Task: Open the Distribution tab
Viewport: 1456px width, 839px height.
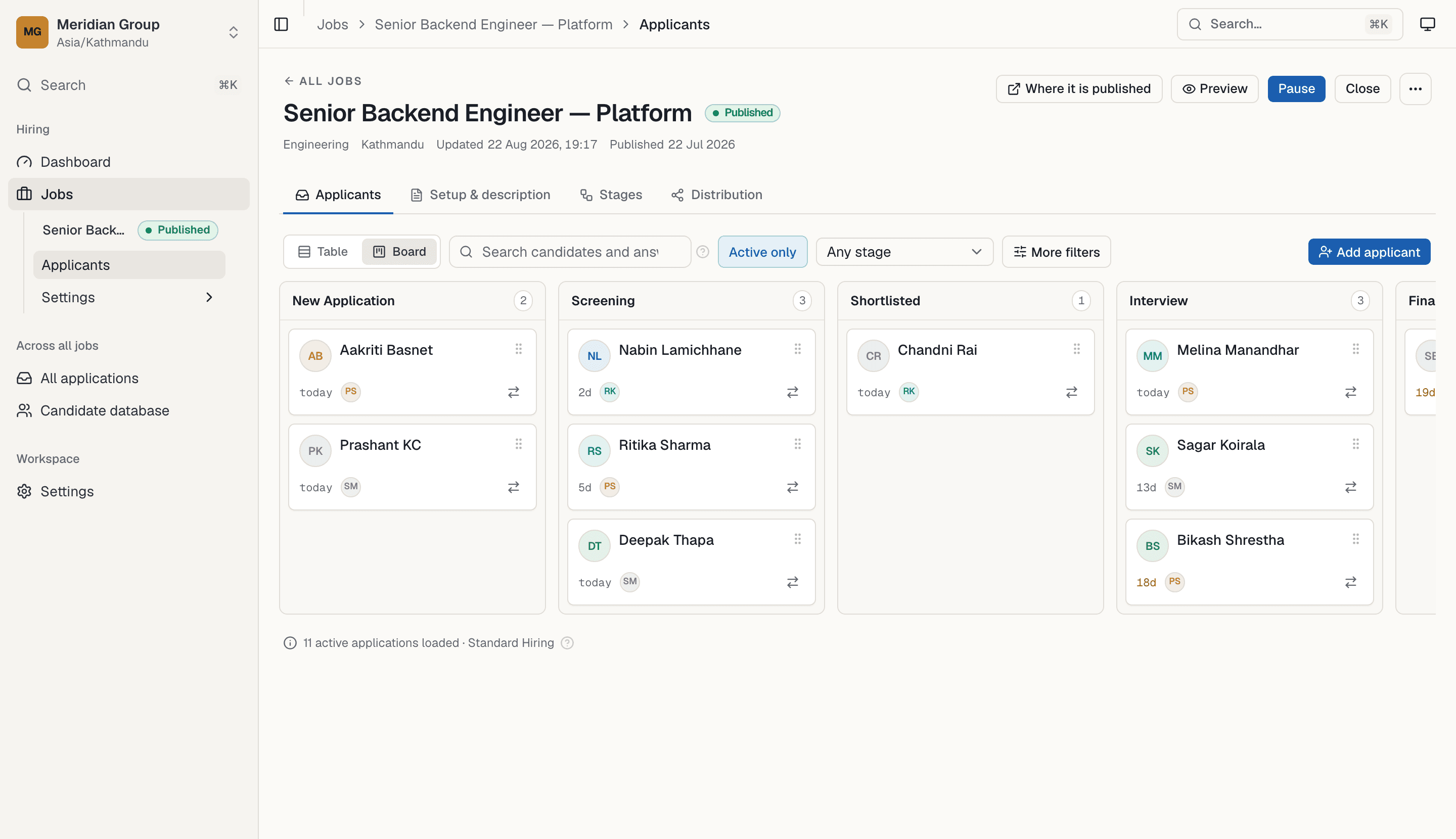Action: (716, 195)
